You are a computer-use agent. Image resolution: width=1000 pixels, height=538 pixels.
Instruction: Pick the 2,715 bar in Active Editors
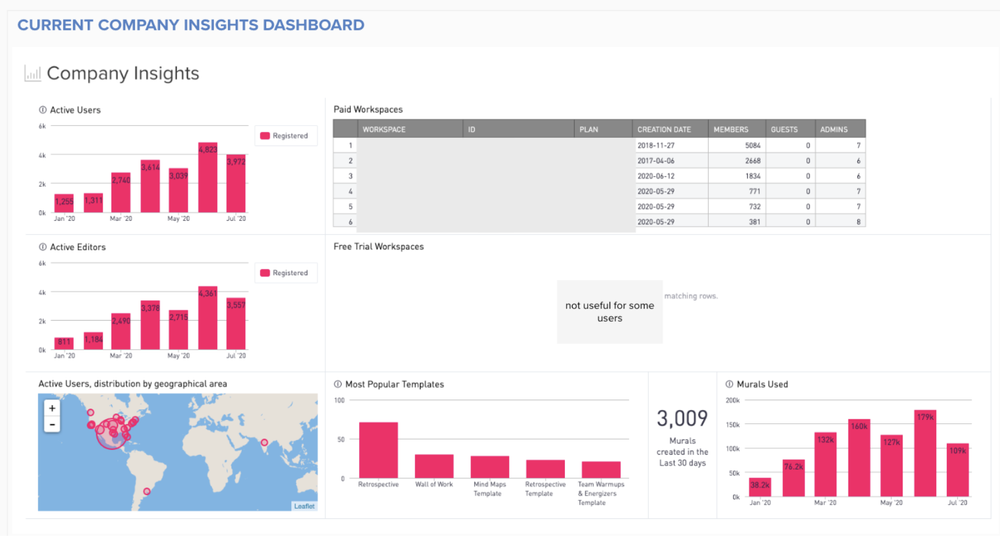click(179, 330)
